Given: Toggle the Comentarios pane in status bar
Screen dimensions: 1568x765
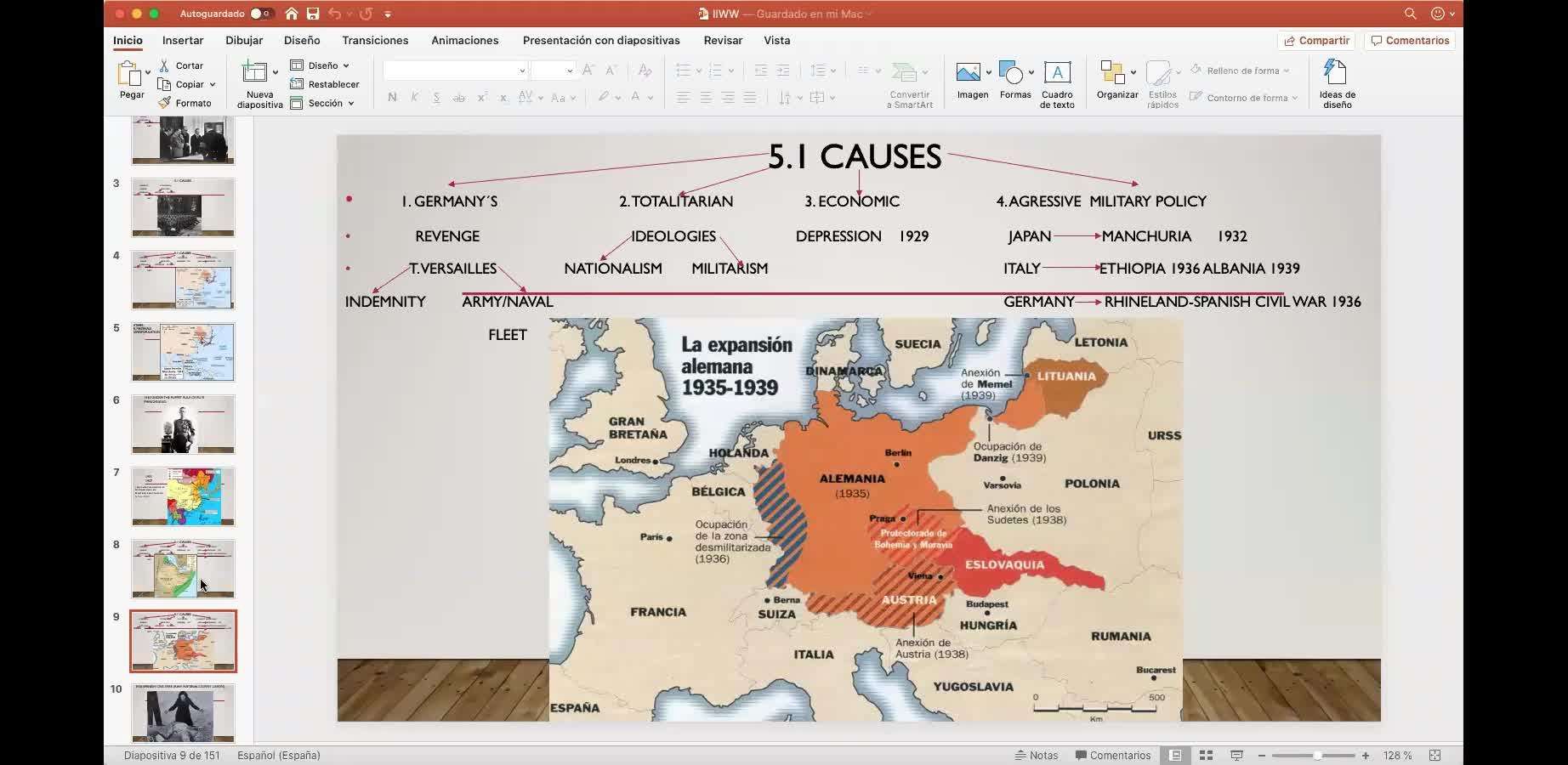Looking at the screenshot, I should tap(1112, 755).
